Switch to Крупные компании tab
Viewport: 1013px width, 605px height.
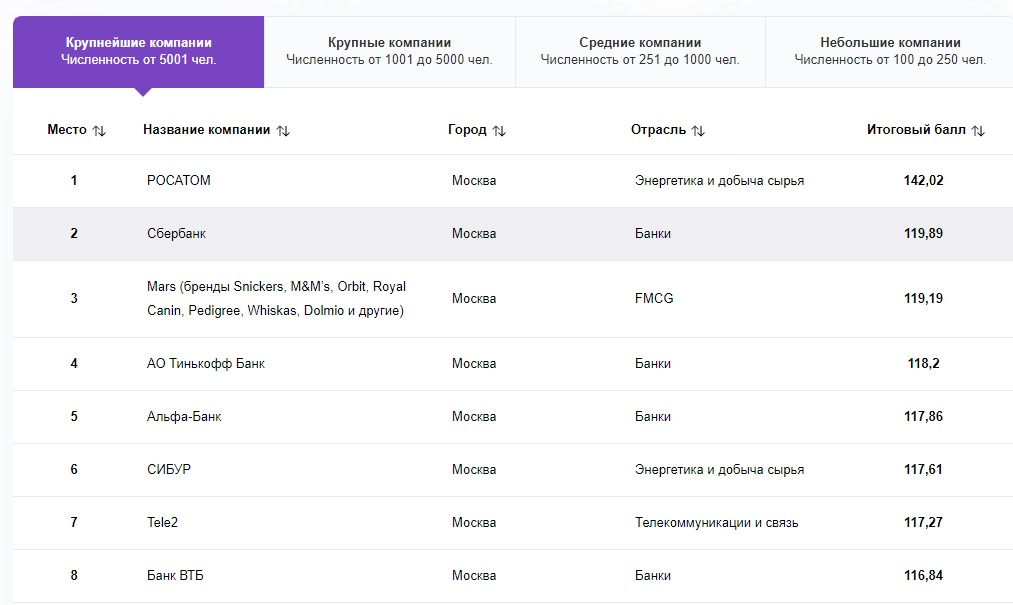click(x=389, y=51)
